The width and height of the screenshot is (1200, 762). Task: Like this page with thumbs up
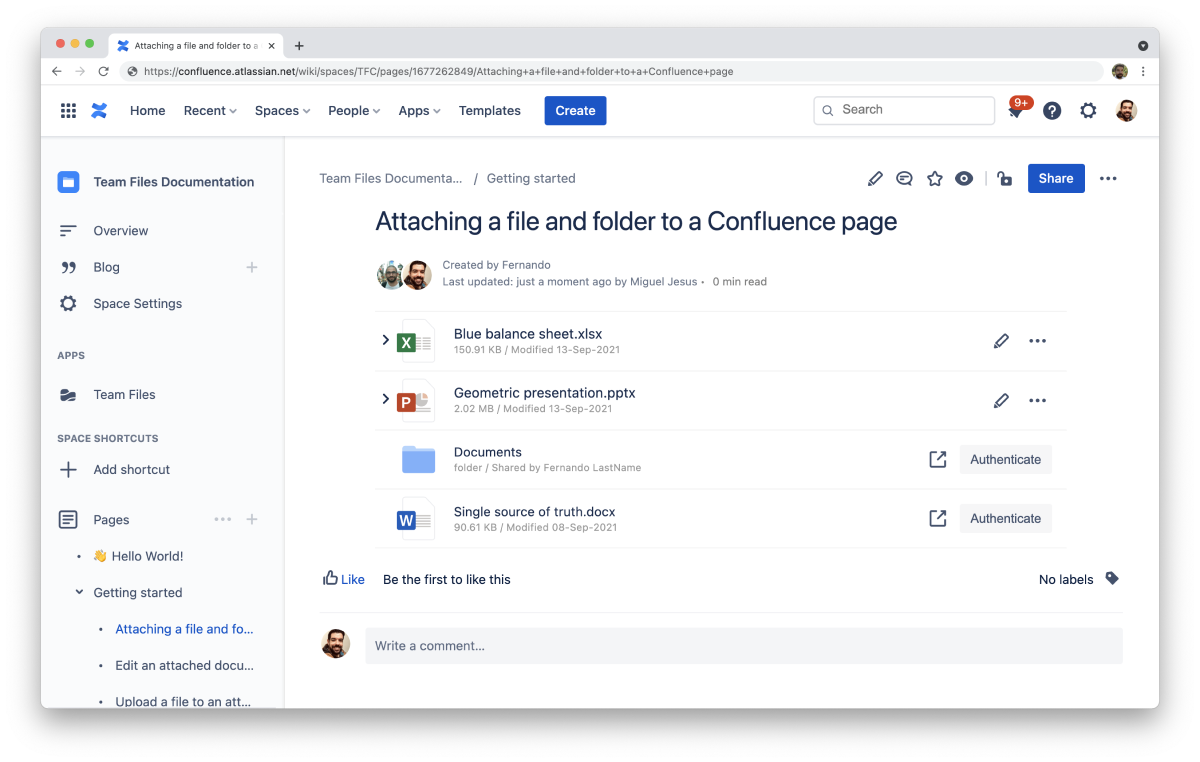pos(343,579)
